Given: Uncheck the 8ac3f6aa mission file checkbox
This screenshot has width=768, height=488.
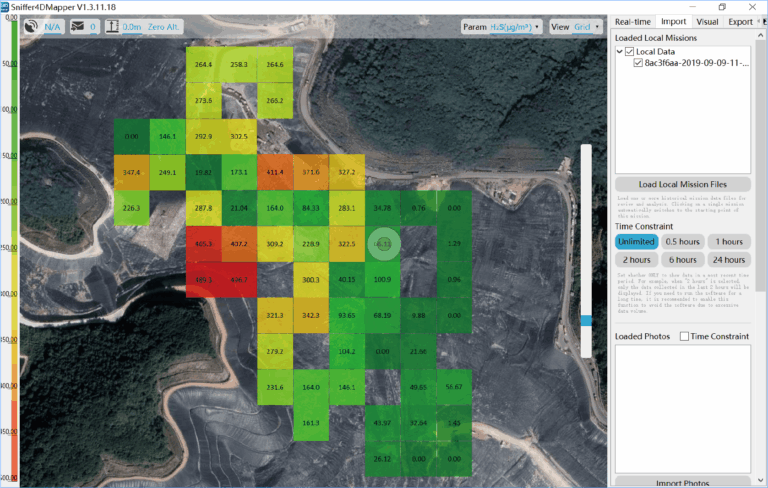Looking at the screenshot, I should pyautogui.click(x=638, y=63).
